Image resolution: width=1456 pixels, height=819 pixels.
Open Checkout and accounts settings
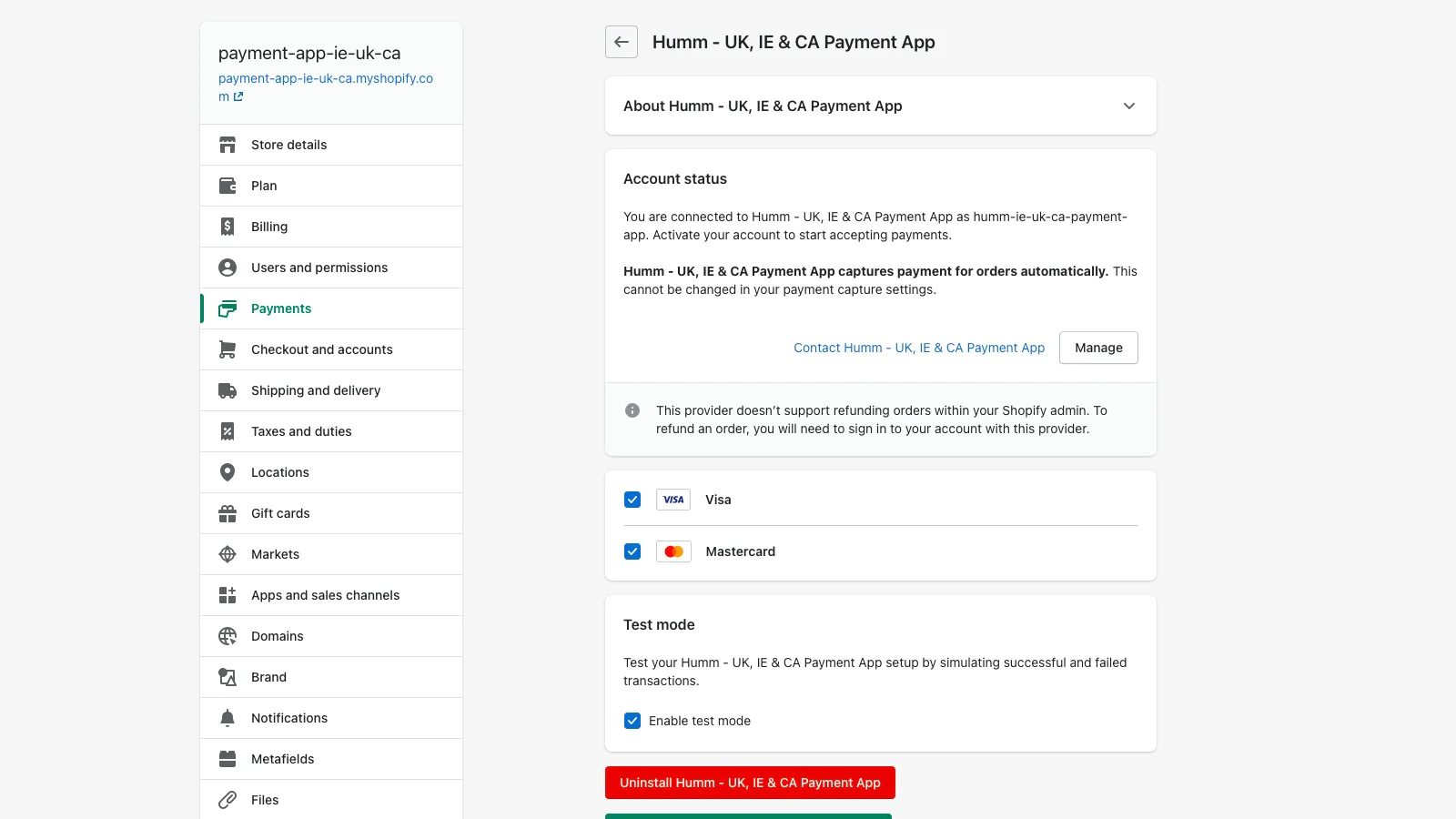(x=331, y=349)
